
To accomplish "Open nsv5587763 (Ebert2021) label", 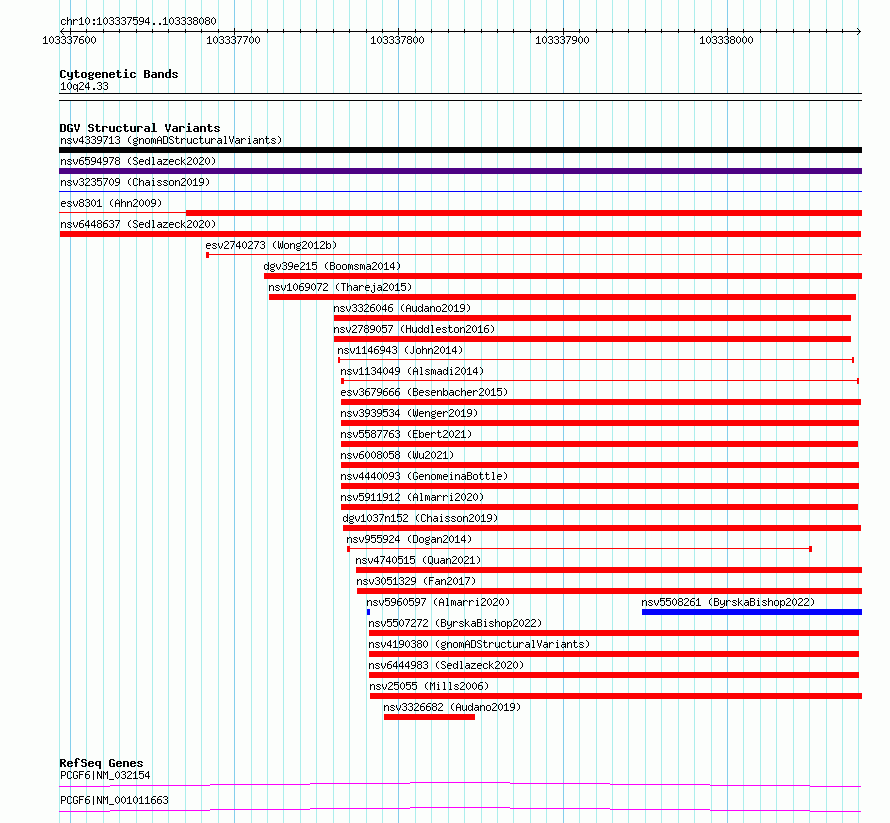I will [x=406, y=434].
